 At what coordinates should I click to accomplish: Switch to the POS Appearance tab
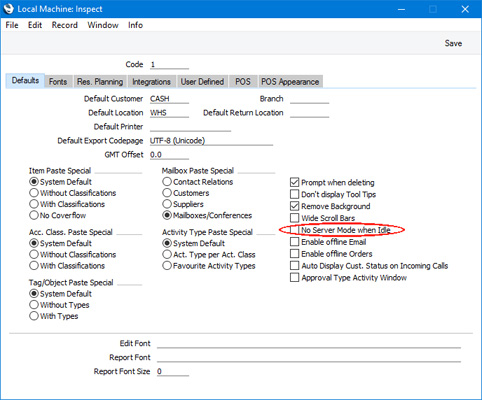(x=290, y=82)
